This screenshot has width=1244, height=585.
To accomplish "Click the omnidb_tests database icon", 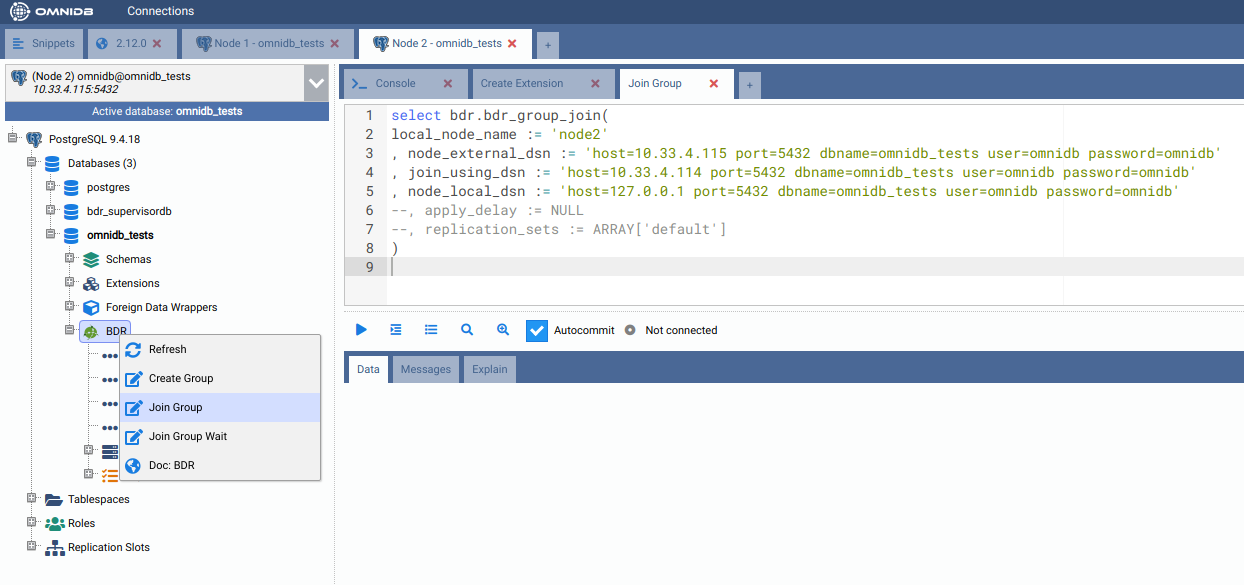I will coord(70,235).
